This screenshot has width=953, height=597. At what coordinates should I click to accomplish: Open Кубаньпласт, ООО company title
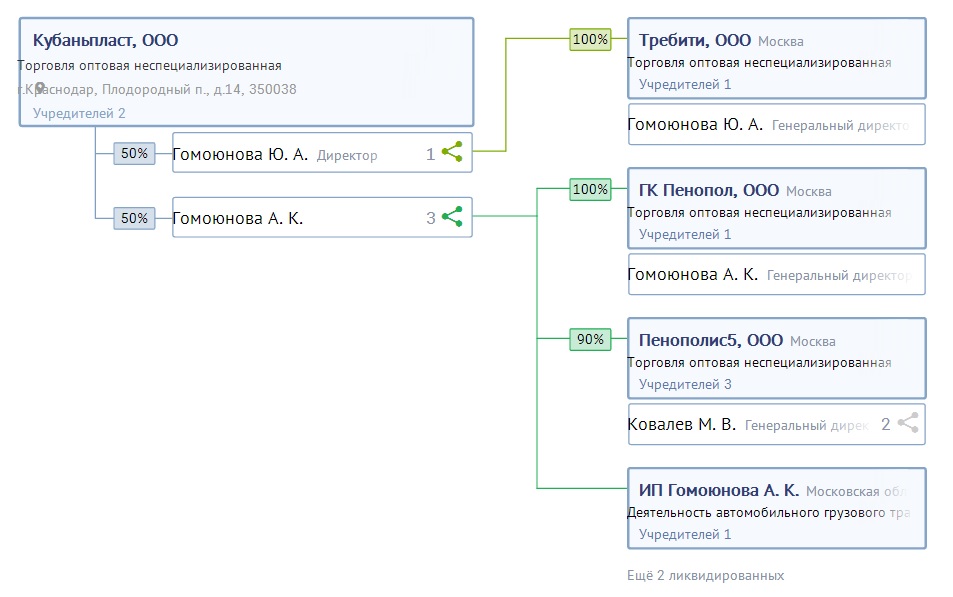coord(105,41)
